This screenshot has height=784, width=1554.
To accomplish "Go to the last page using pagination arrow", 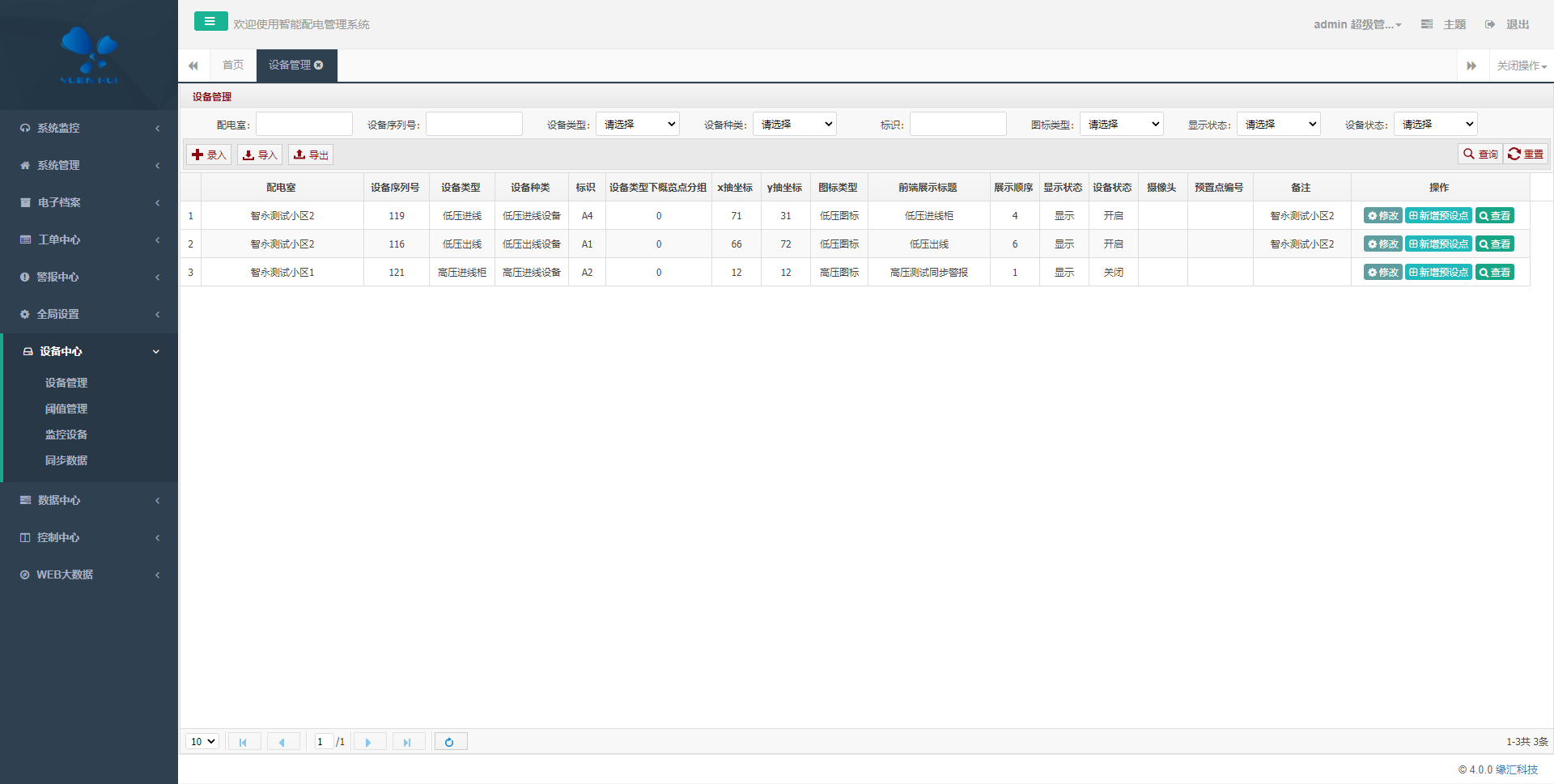I will pyautogui.click(x=408, y=742).
